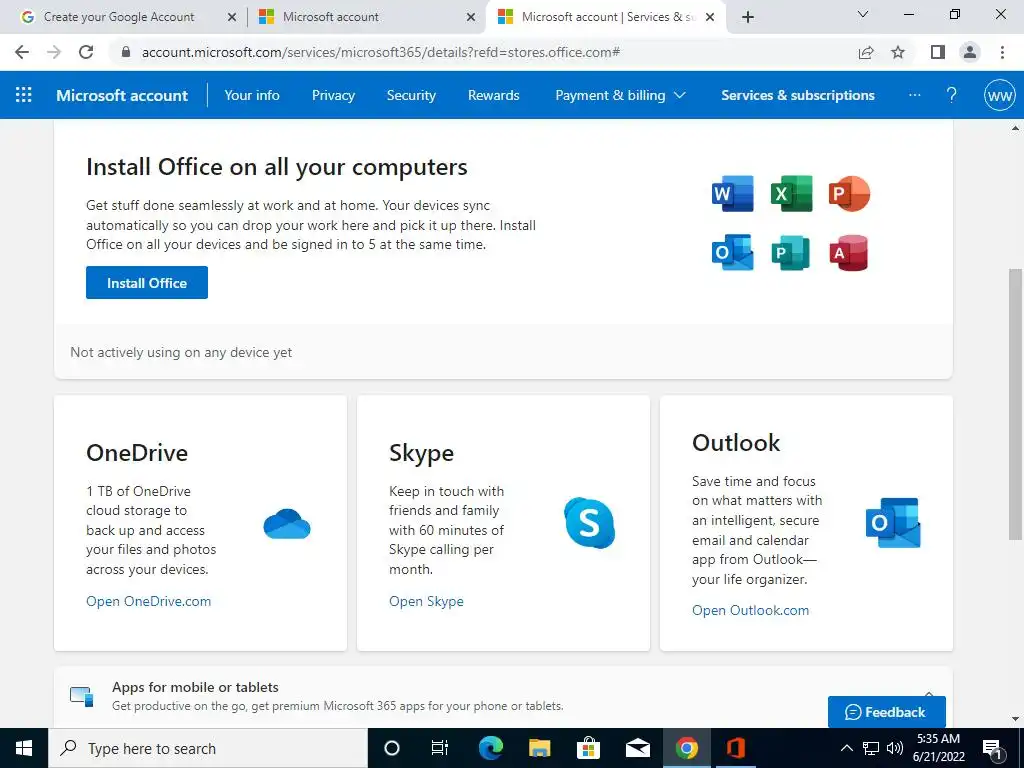
Task: Open Services & subscriptions section
Action: [797, 95]
